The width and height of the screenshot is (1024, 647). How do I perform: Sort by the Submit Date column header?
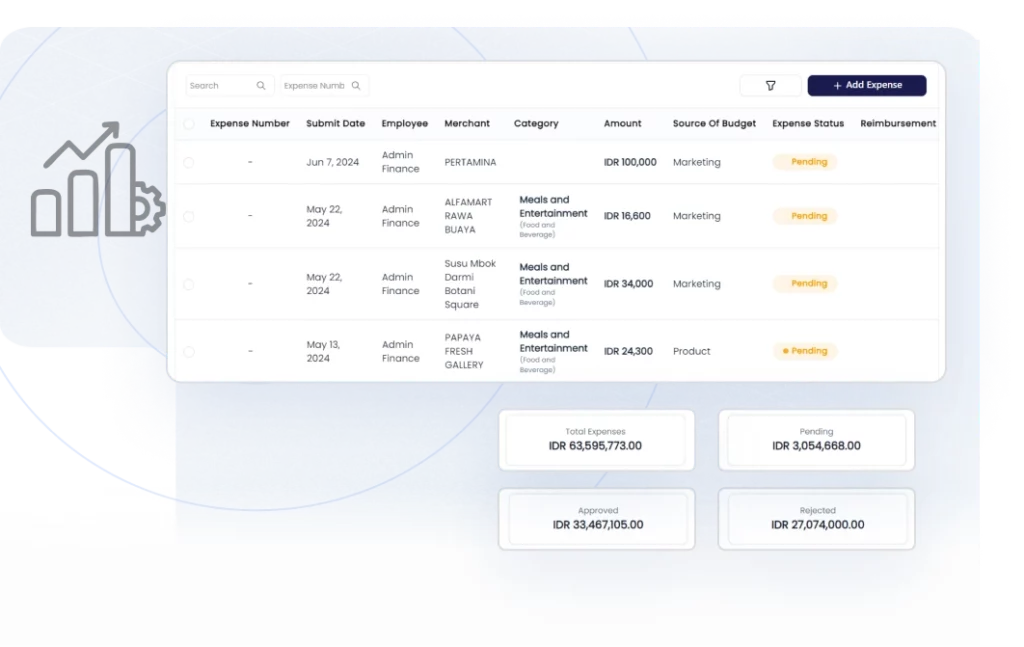335,124
